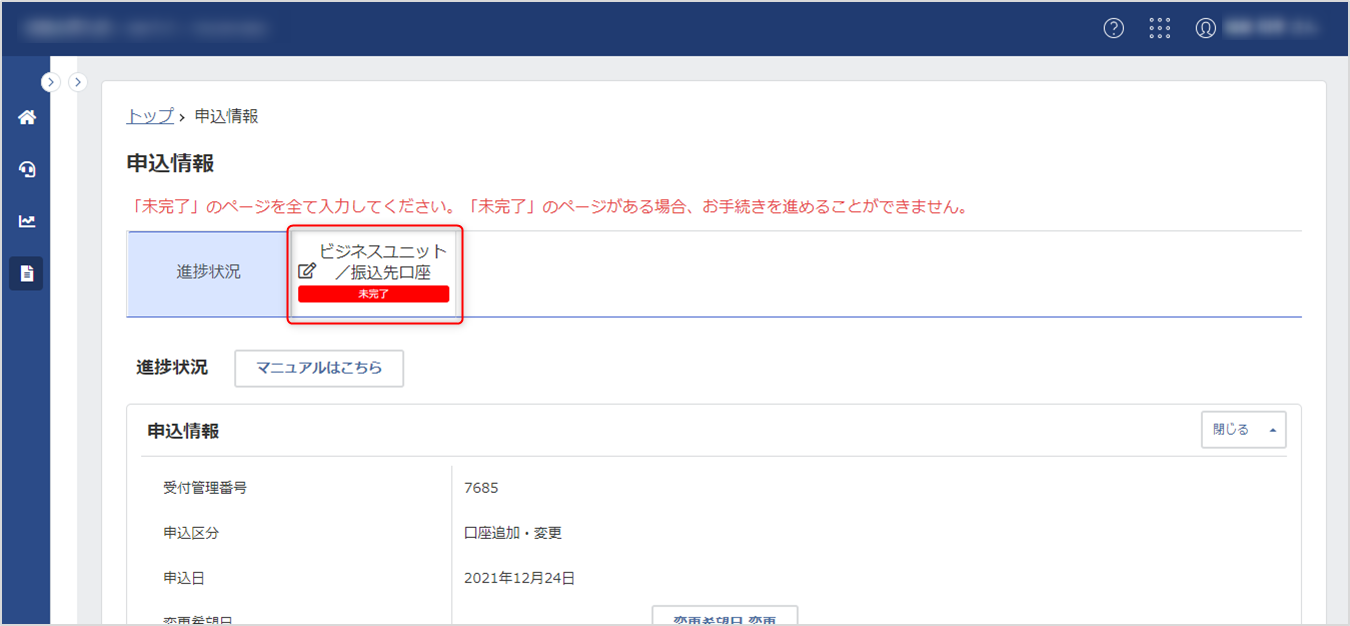1350x626 pixels.
Task: Click the 受付管理番号 label
Action: click(205, 488)
